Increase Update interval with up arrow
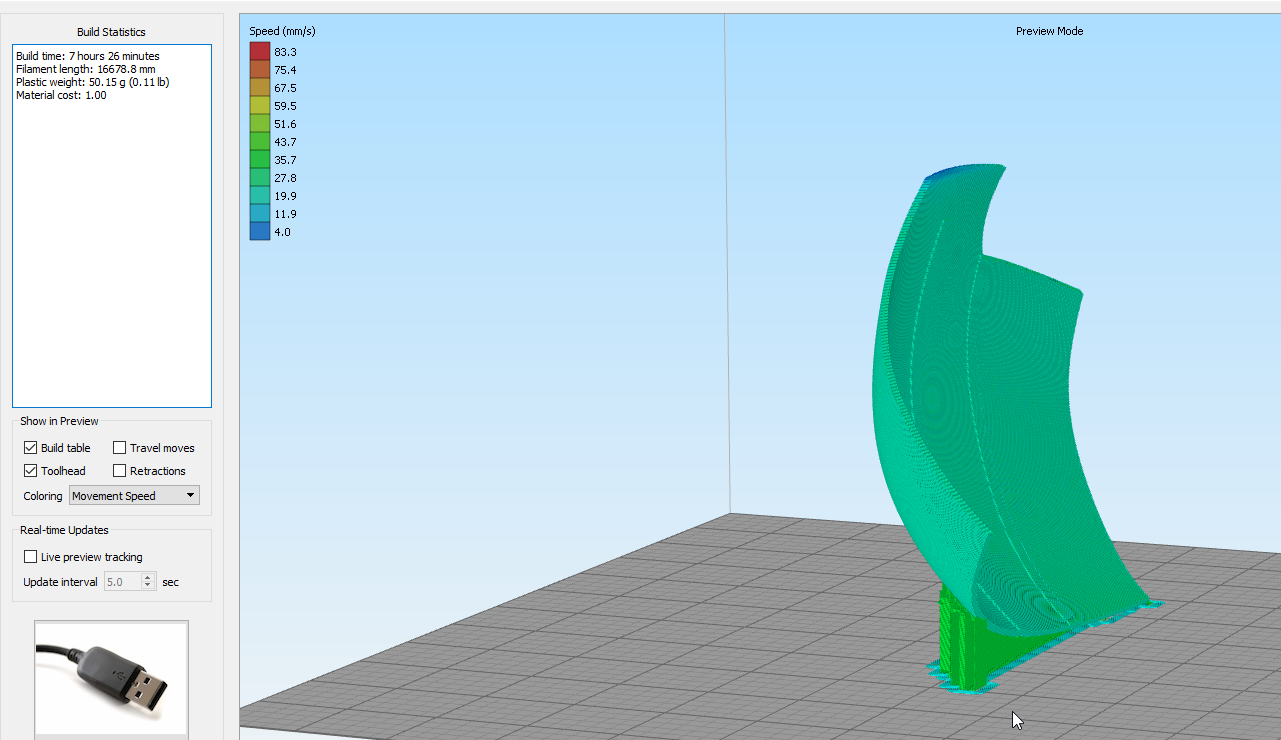The width and height of the screenshot is (1281, 740). click(x=149, y=577)
